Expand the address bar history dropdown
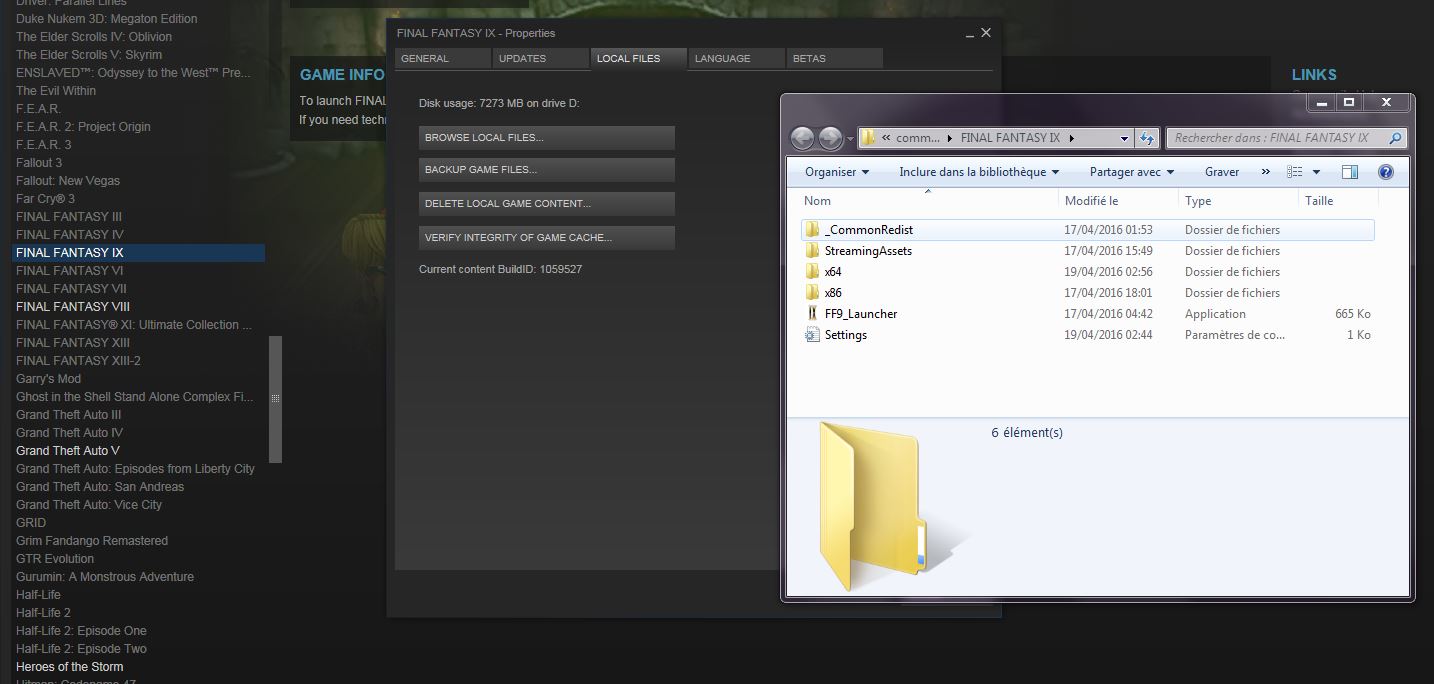Viewport: 1434px width, 684px height. coord(1125,138)
